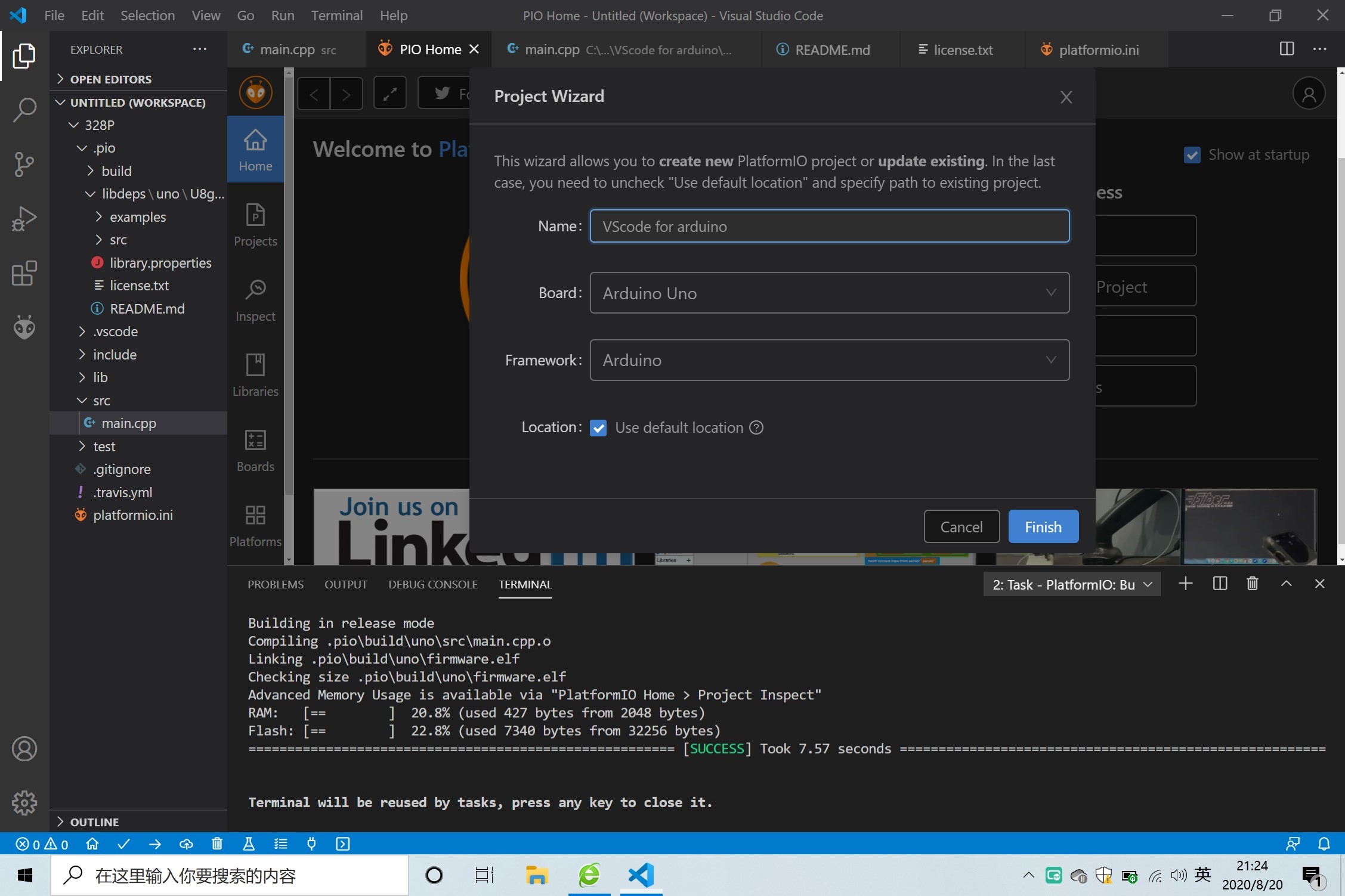The width and height of the screenshot is (1345, 896).
Task: Open PlatformIO alien icon in activity bar
Action: (24, 327)
